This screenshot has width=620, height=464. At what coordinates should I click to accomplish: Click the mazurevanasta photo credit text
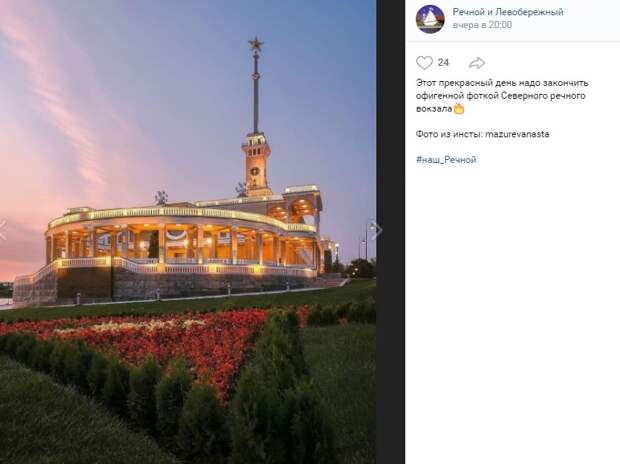(517, 134)
